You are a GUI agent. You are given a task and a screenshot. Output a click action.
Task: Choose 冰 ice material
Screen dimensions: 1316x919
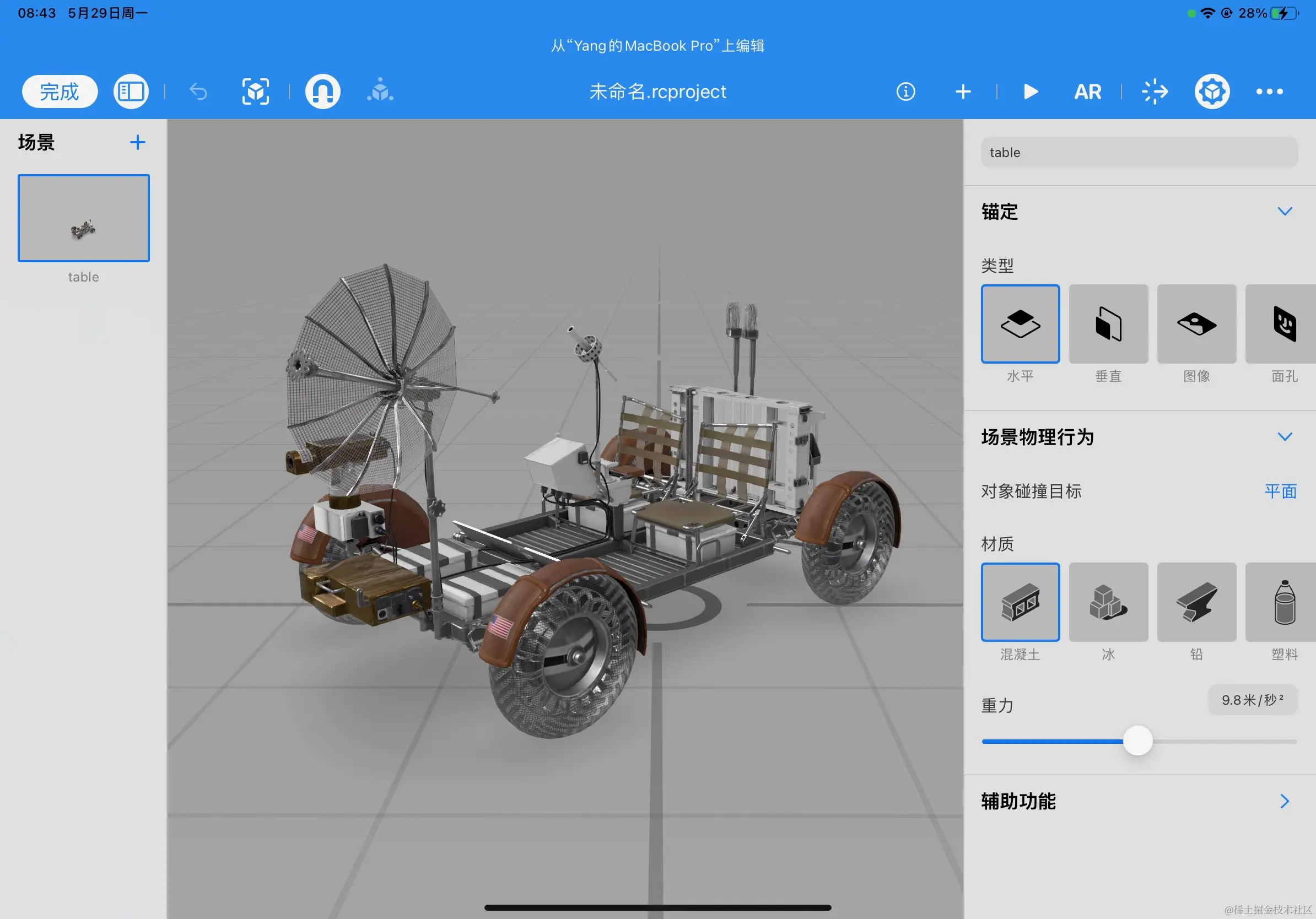[x=1108, y=602]
